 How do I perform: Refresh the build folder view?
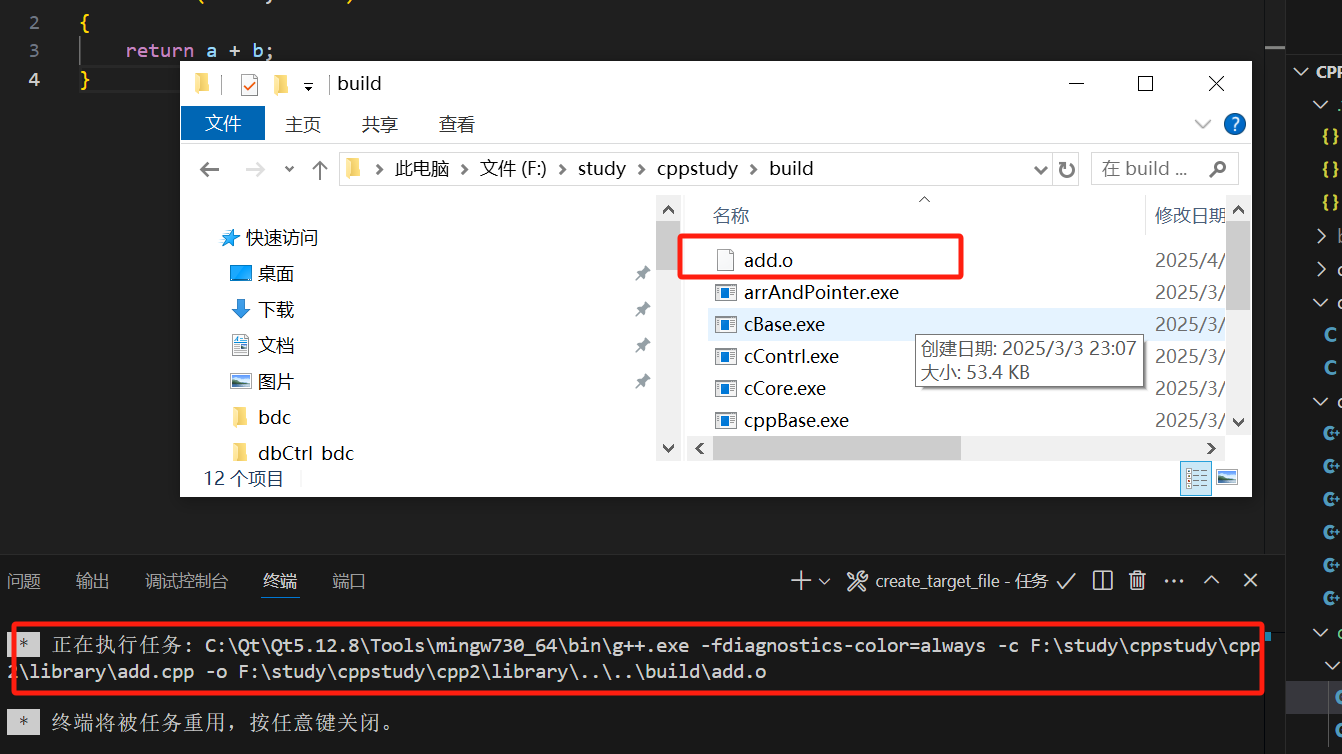1067,169
